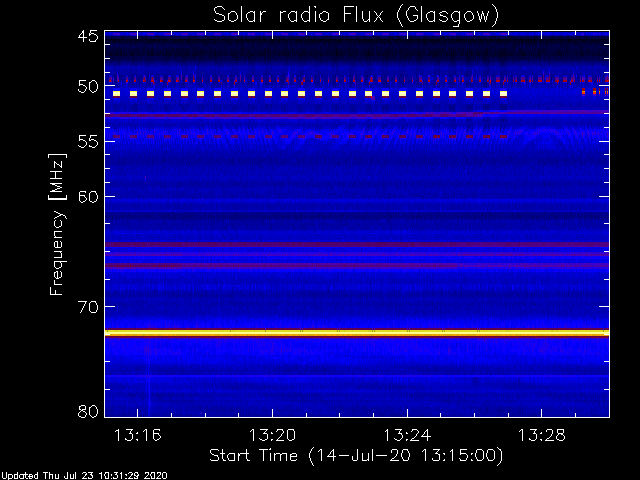Click the 'Updated Thu Jul 23' timestamp text
This screenshot has width=640, height=480.
(84, 474)
